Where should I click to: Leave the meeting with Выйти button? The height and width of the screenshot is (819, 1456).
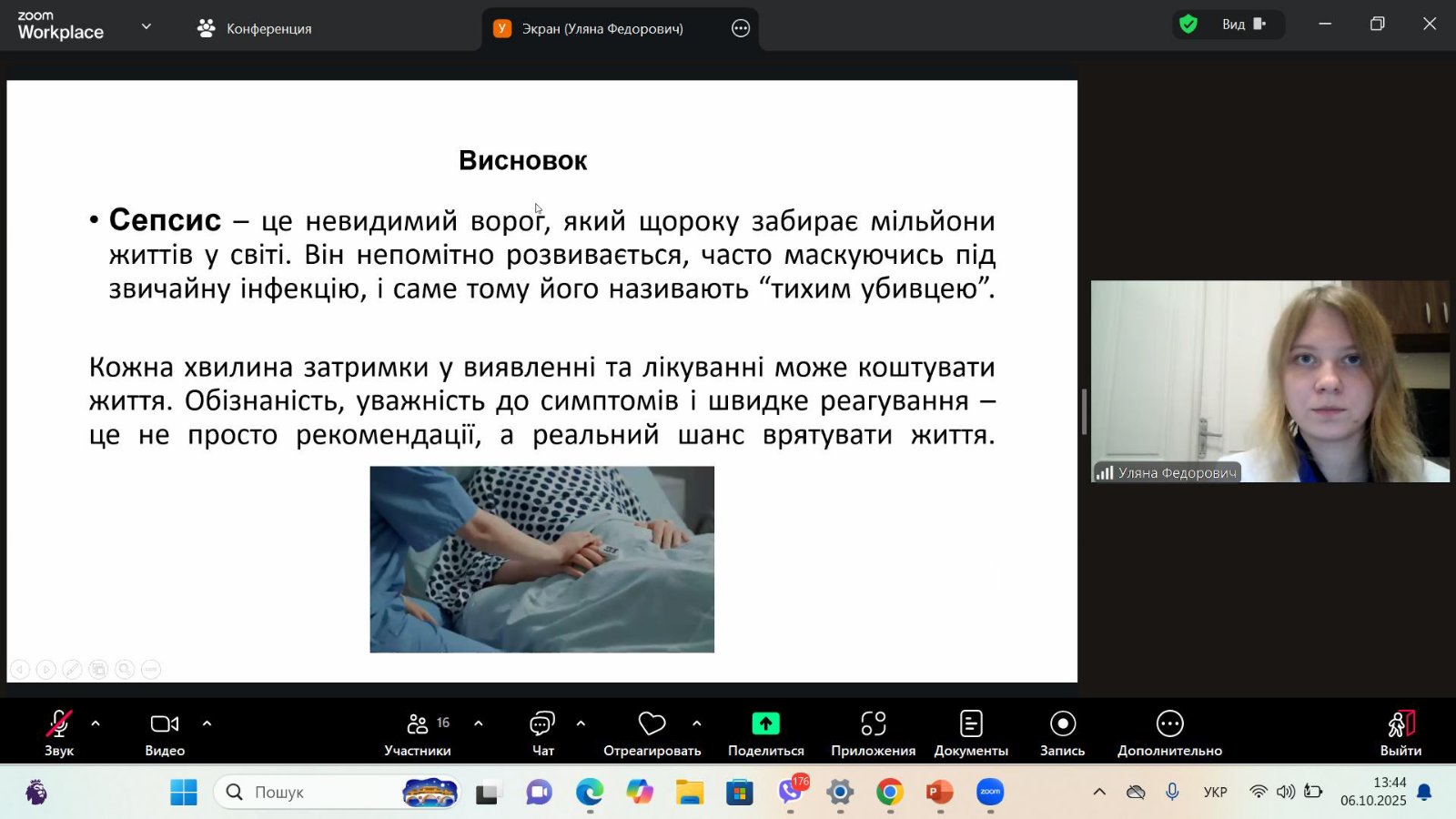(x=1400, y=732)
